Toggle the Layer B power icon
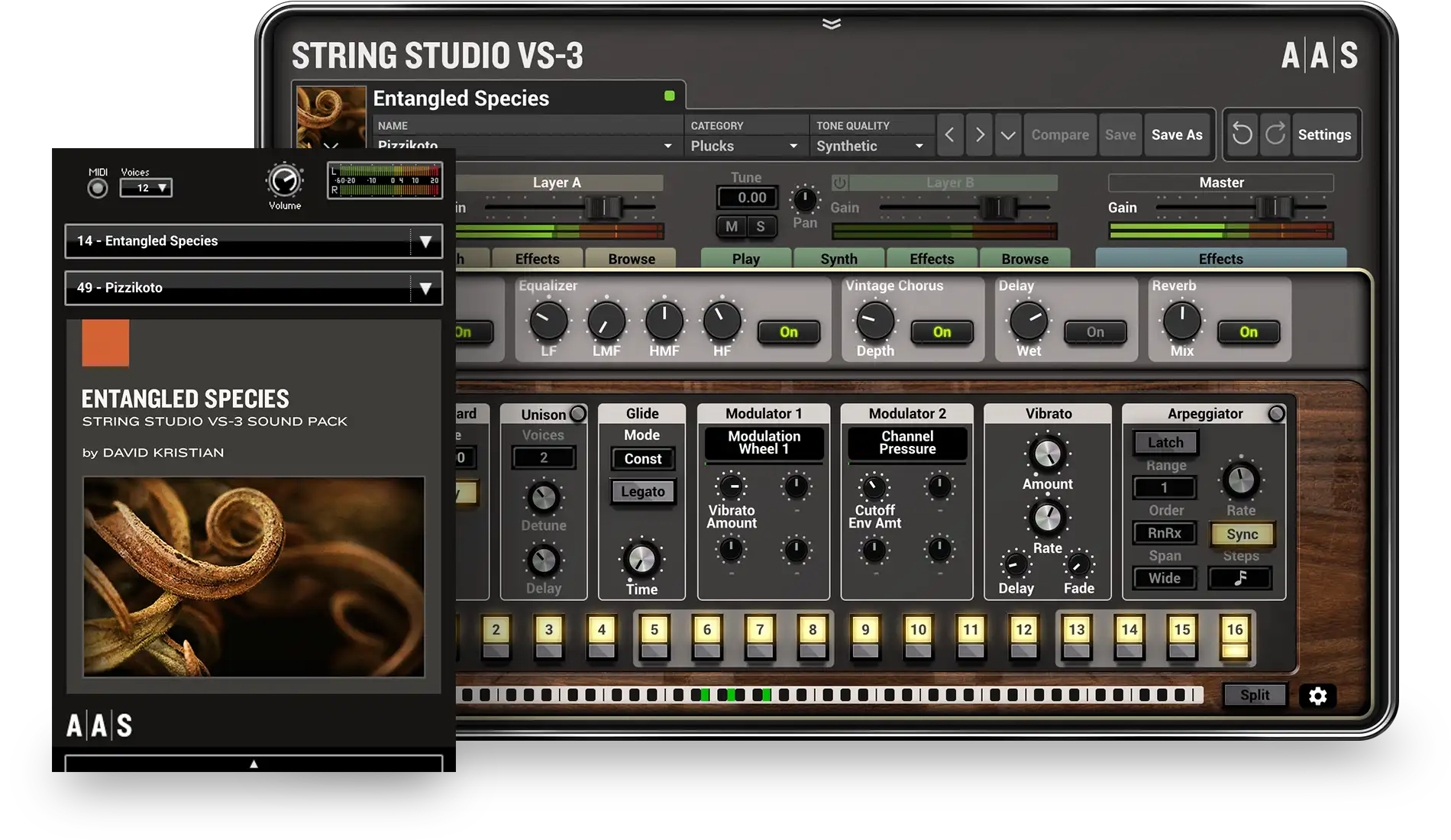The height and width of the screenshot is (840, 1451). pos(839,183)
